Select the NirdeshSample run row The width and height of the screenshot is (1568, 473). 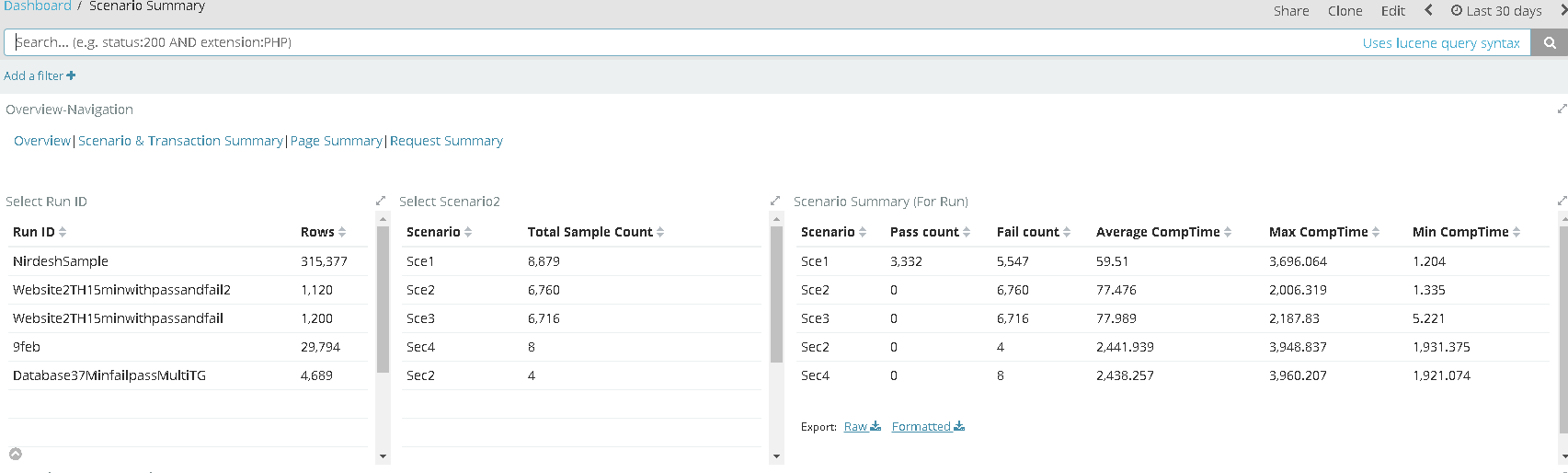pos(61,261)
